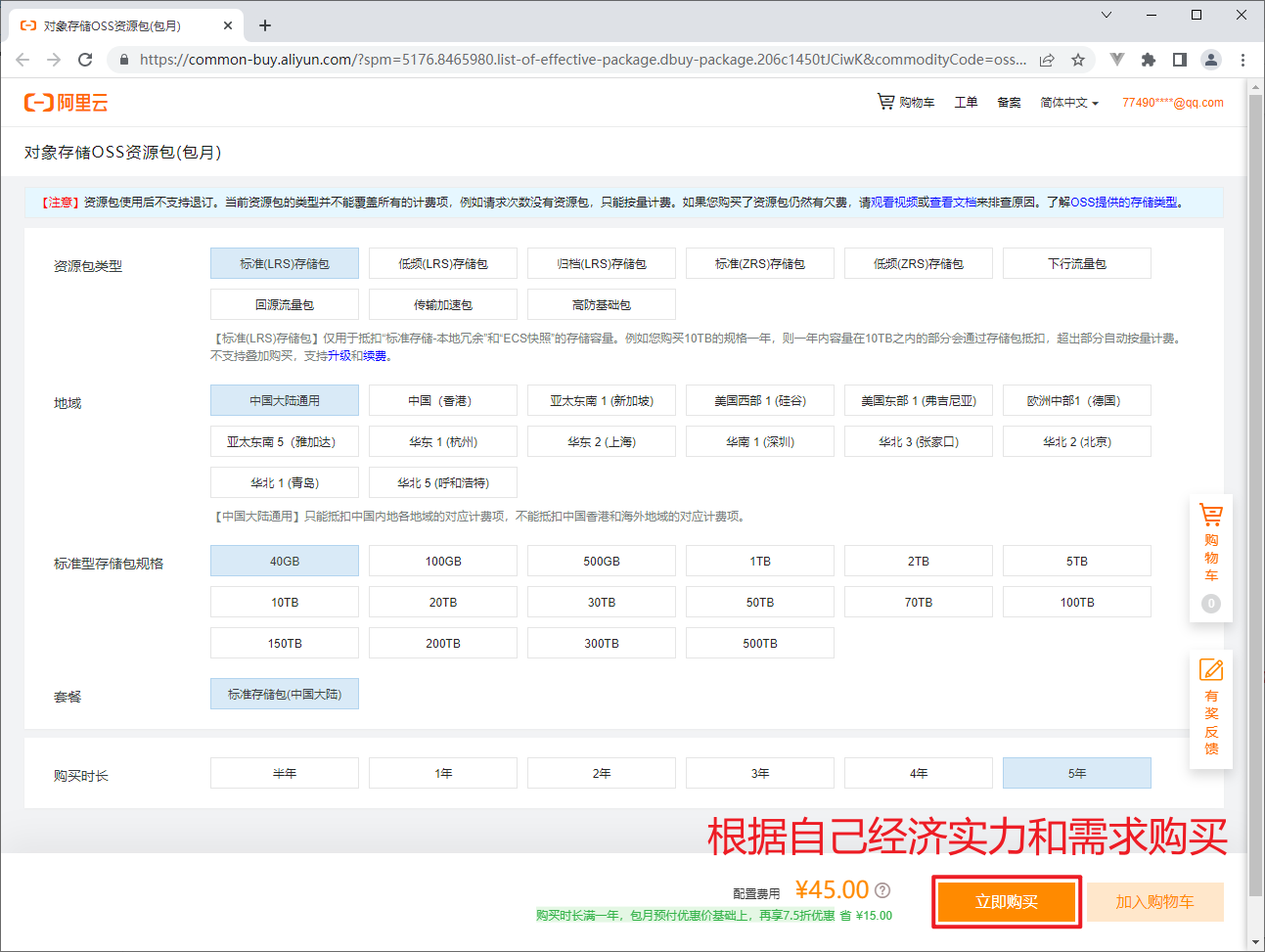Open the extensions puzzle icon

pyautogui.click(x=1149, y=60)
